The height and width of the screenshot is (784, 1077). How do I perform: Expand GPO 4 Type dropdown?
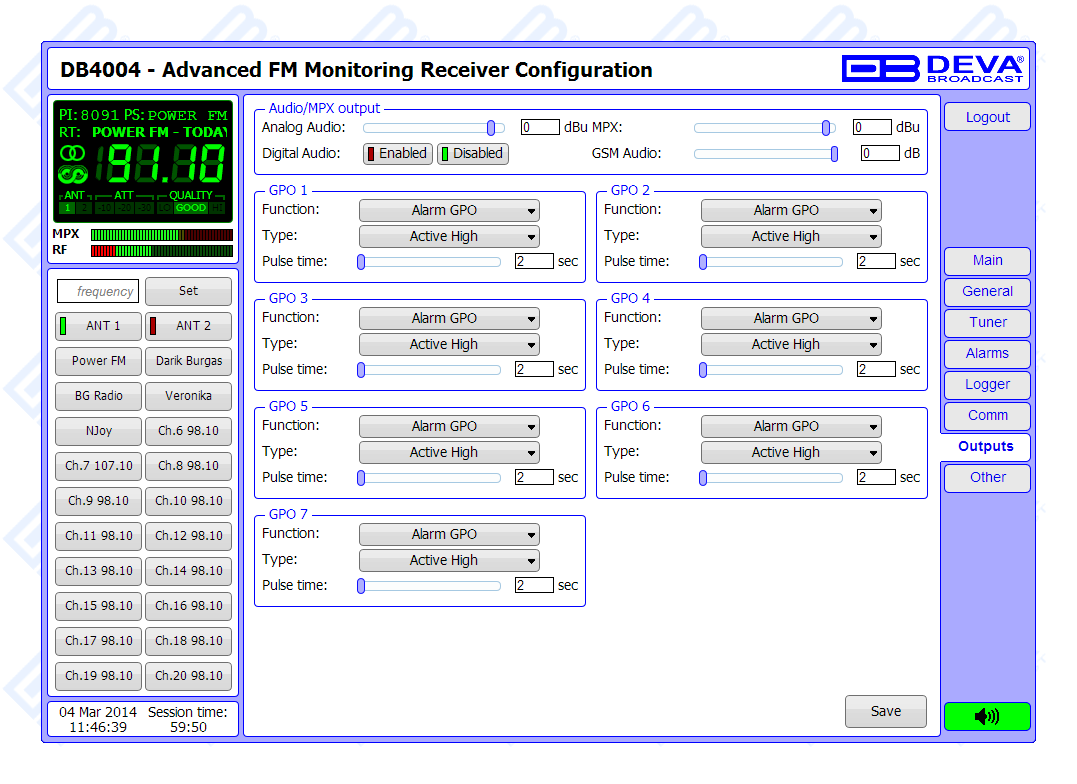(x=791, y=345)
